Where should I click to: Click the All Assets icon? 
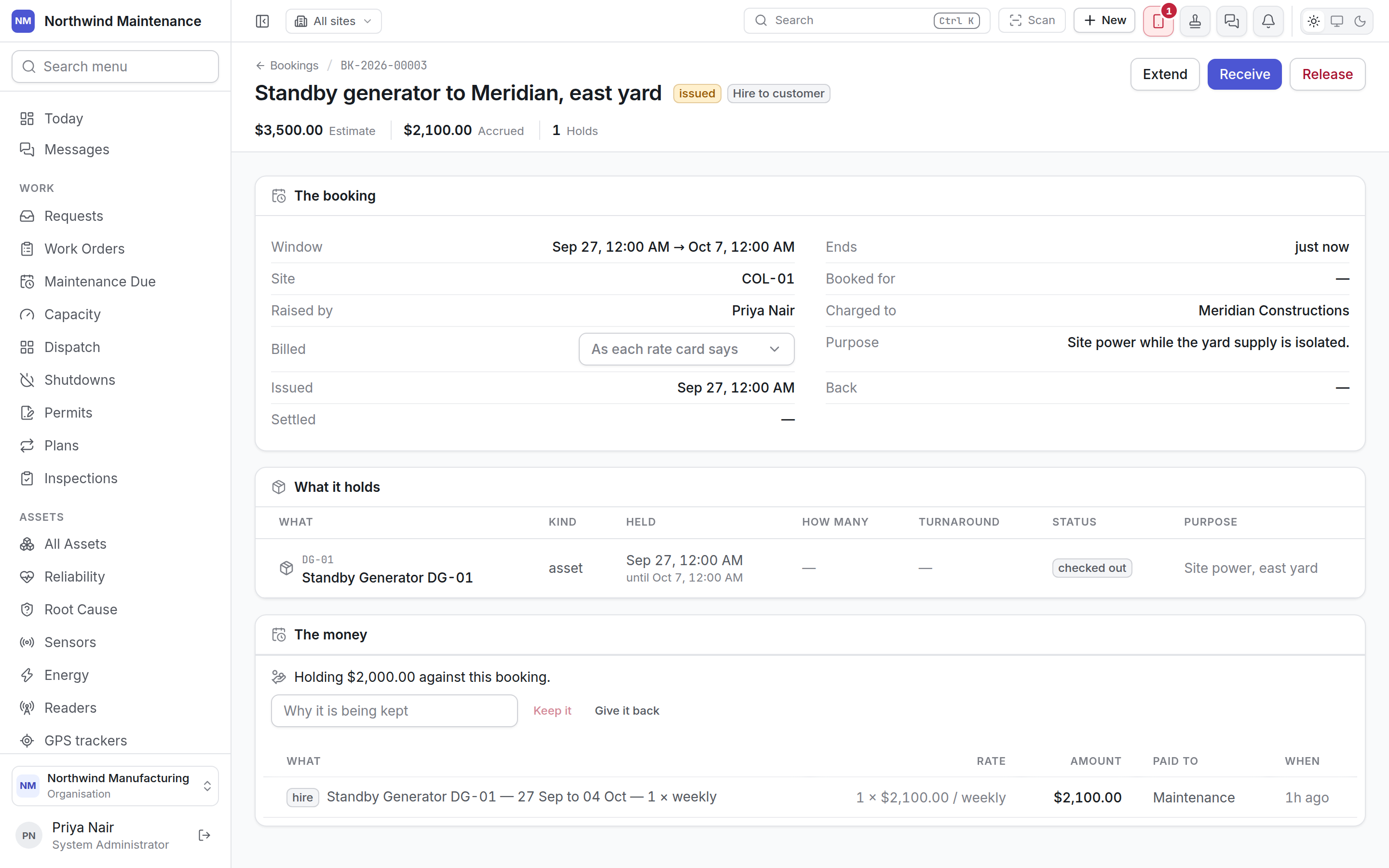click(x=27, y=543)
